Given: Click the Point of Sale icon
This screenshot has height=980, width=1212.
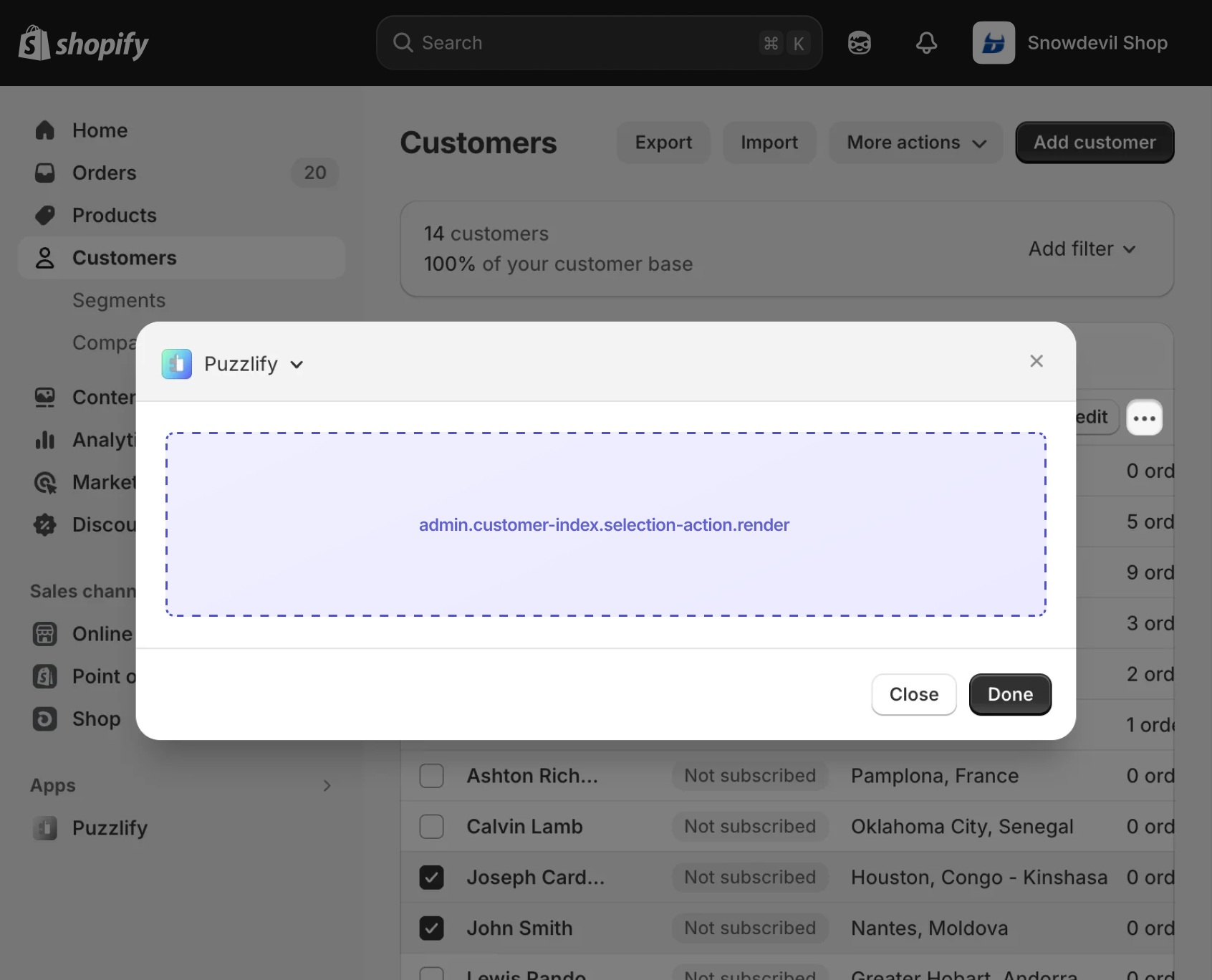Looking at the screenshot, I should point(45,676).
